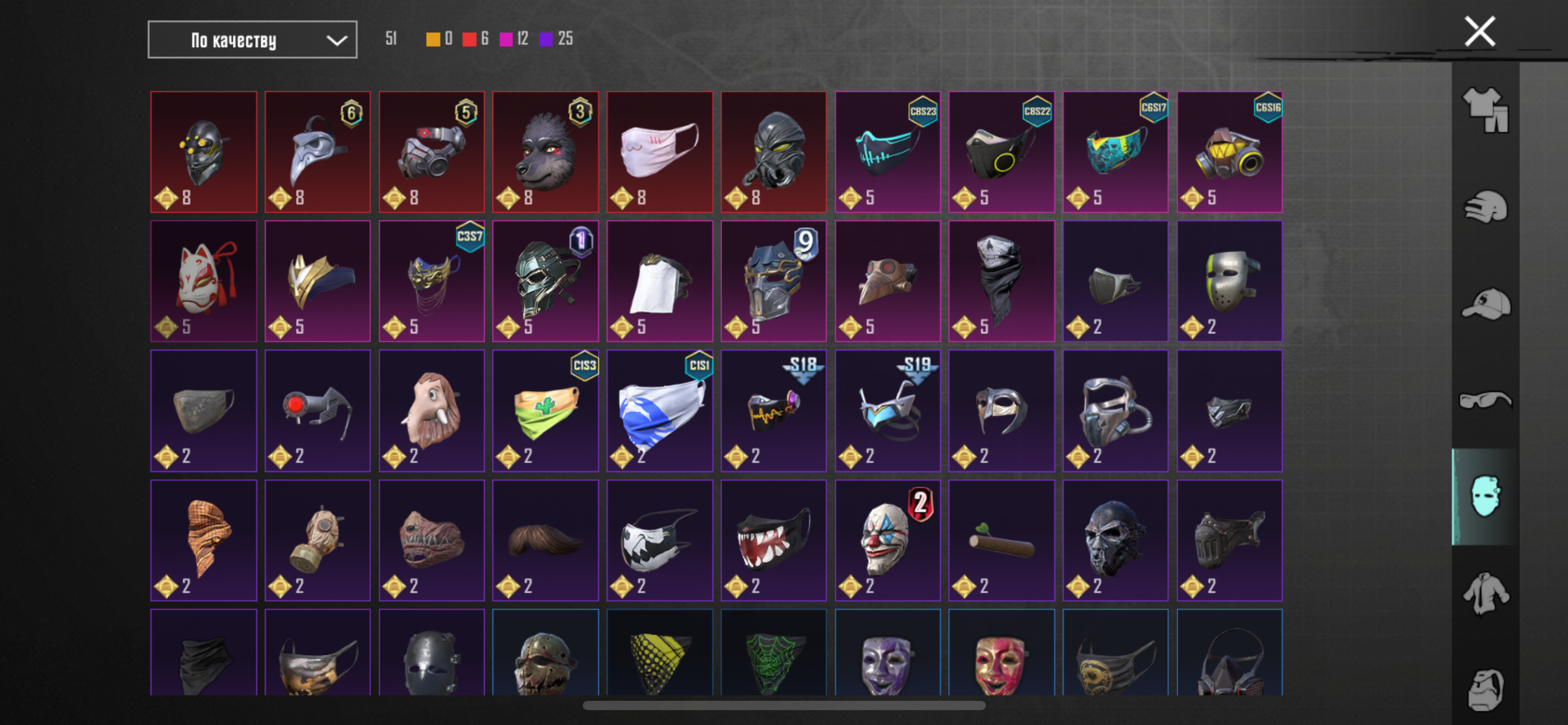Select the white kitsune fox mask
This screenshot has height=725, width=1568.
(x=204, y=281)
